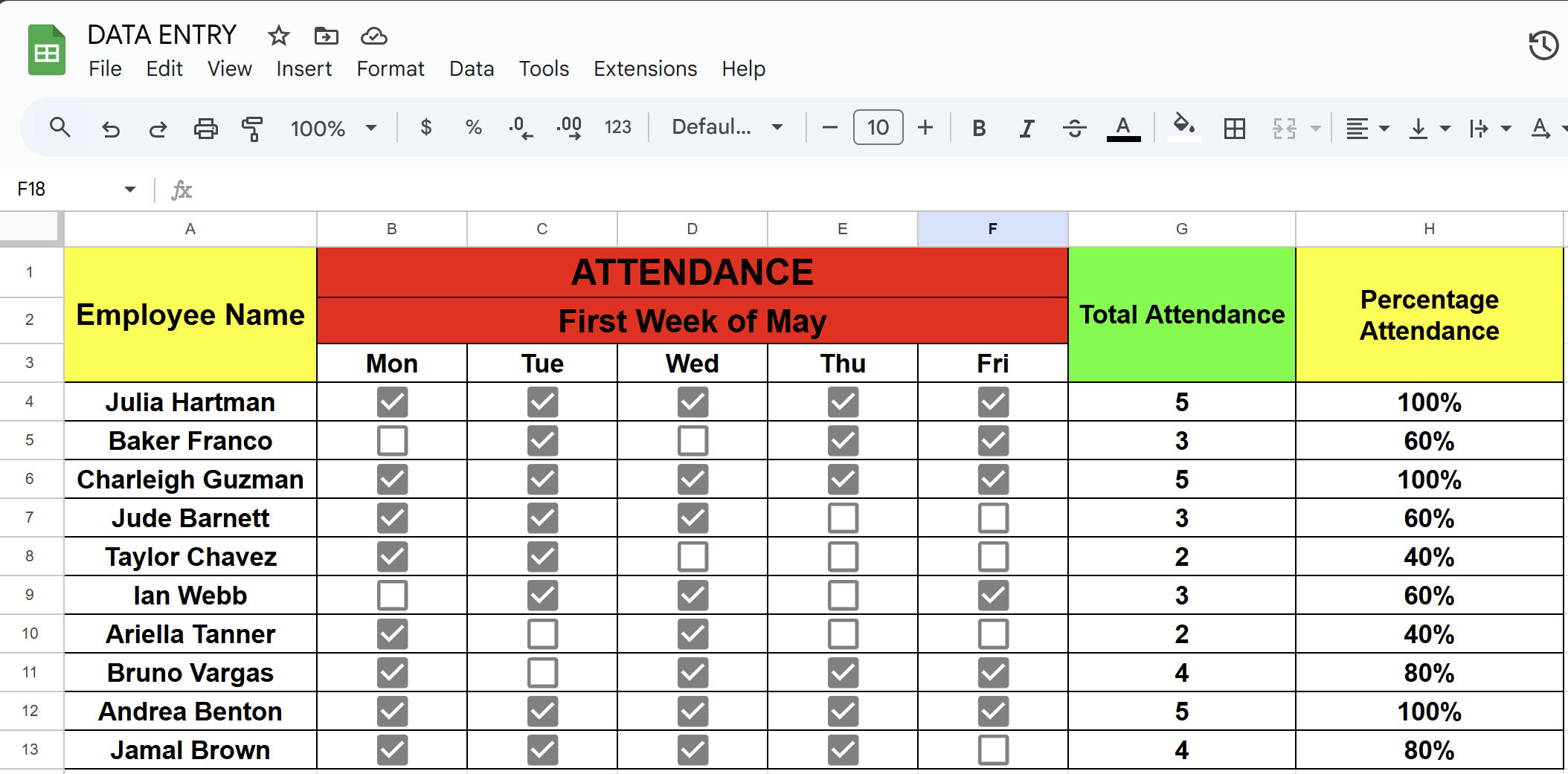Click the print icon
Image resolution: width=1568 pixels, height=774 pixels.
[205, 128]
